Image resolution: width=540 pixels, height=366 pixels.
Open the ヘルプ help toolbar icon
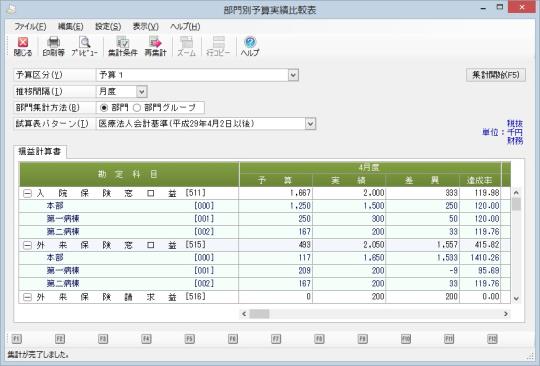point(250,46)
